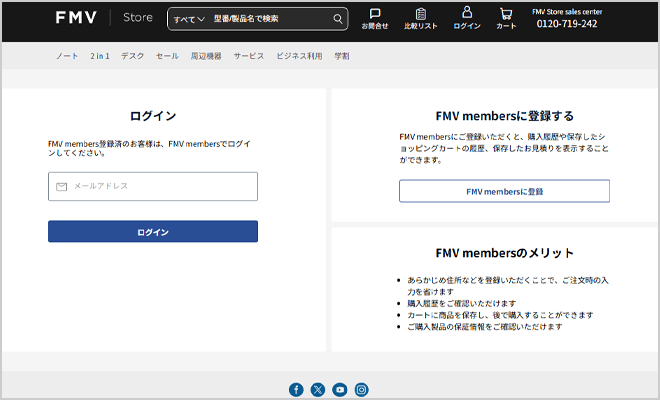The width and height of the screenshot is (660, 400).
Task: Open the 2 in 1 menu
Action: coord(100,56)
